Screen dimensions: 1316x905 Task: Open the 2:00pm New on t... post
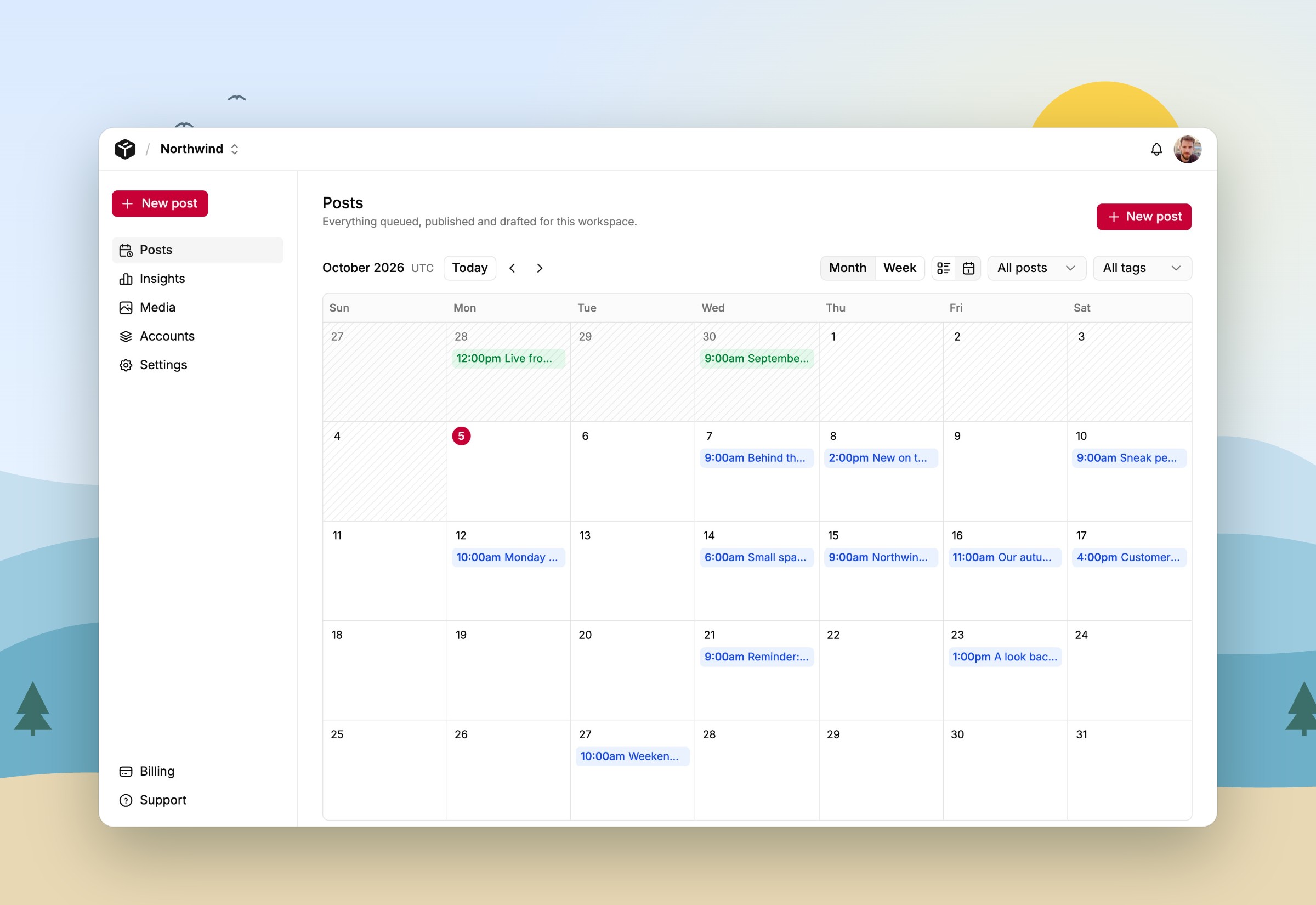pyautogui.click(x=881, y=458)
